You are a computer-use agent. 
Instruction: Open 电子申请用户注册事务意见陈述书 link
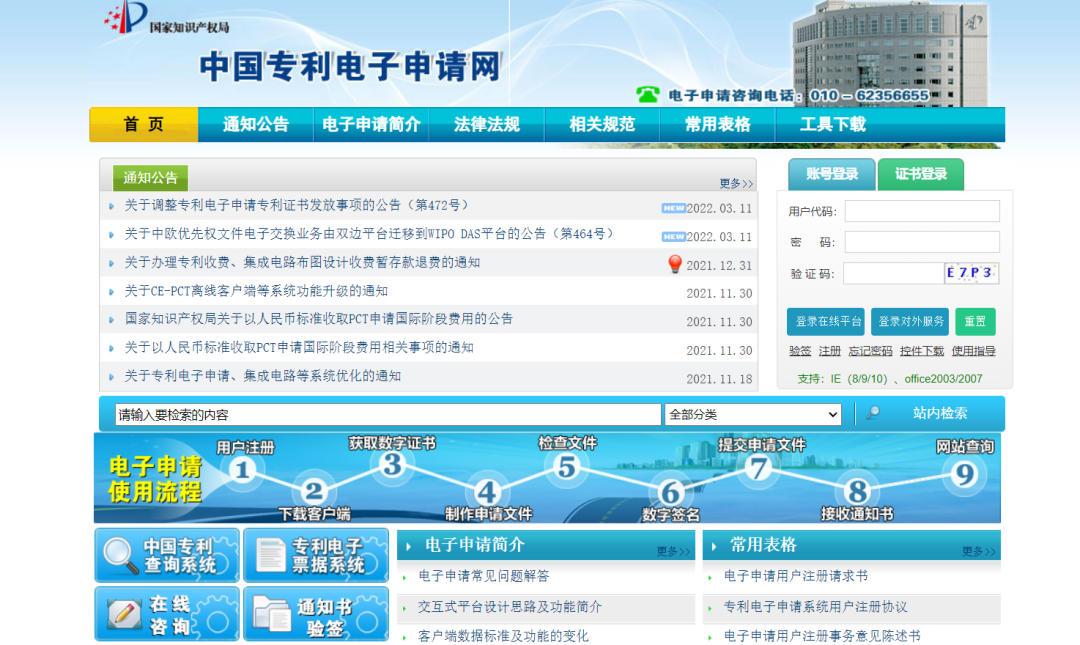click(821, 636)
